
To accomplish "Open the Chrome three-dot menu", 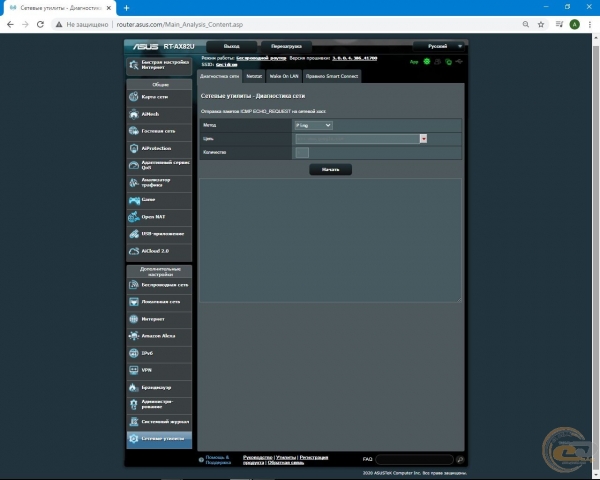I will [590, 24].
